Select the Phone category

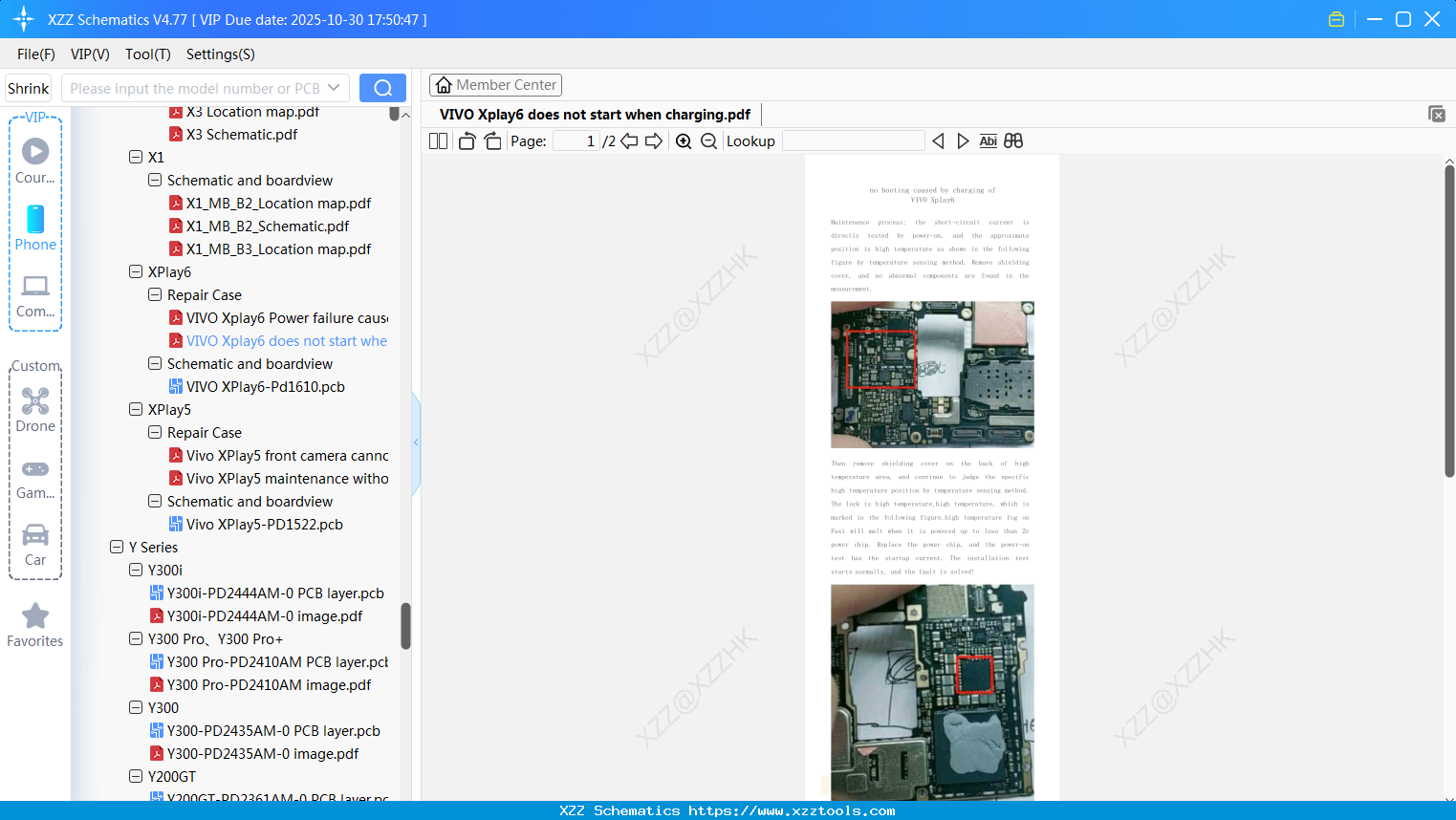pyautogui.click(x=35, y=227)
